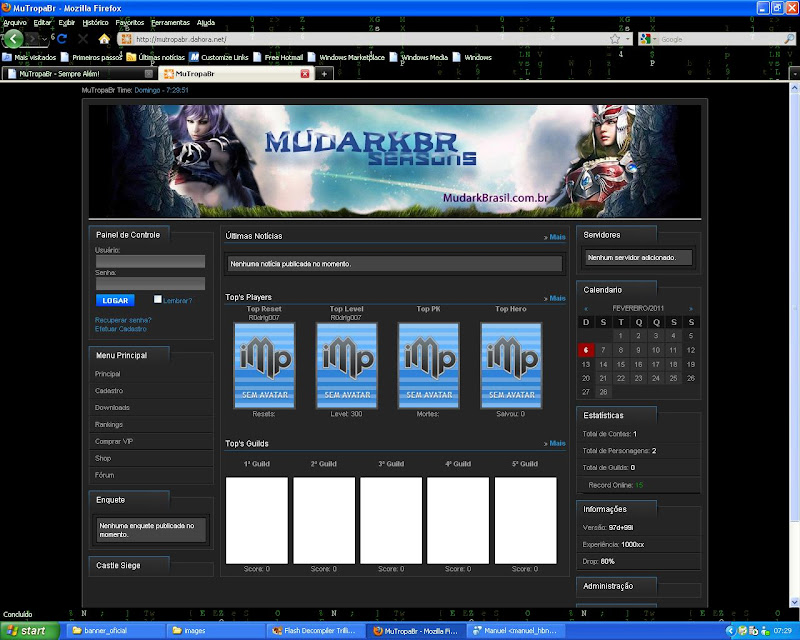Open the Favoritos menu
This screenshot has height=640, width=800.
[129, 21]
